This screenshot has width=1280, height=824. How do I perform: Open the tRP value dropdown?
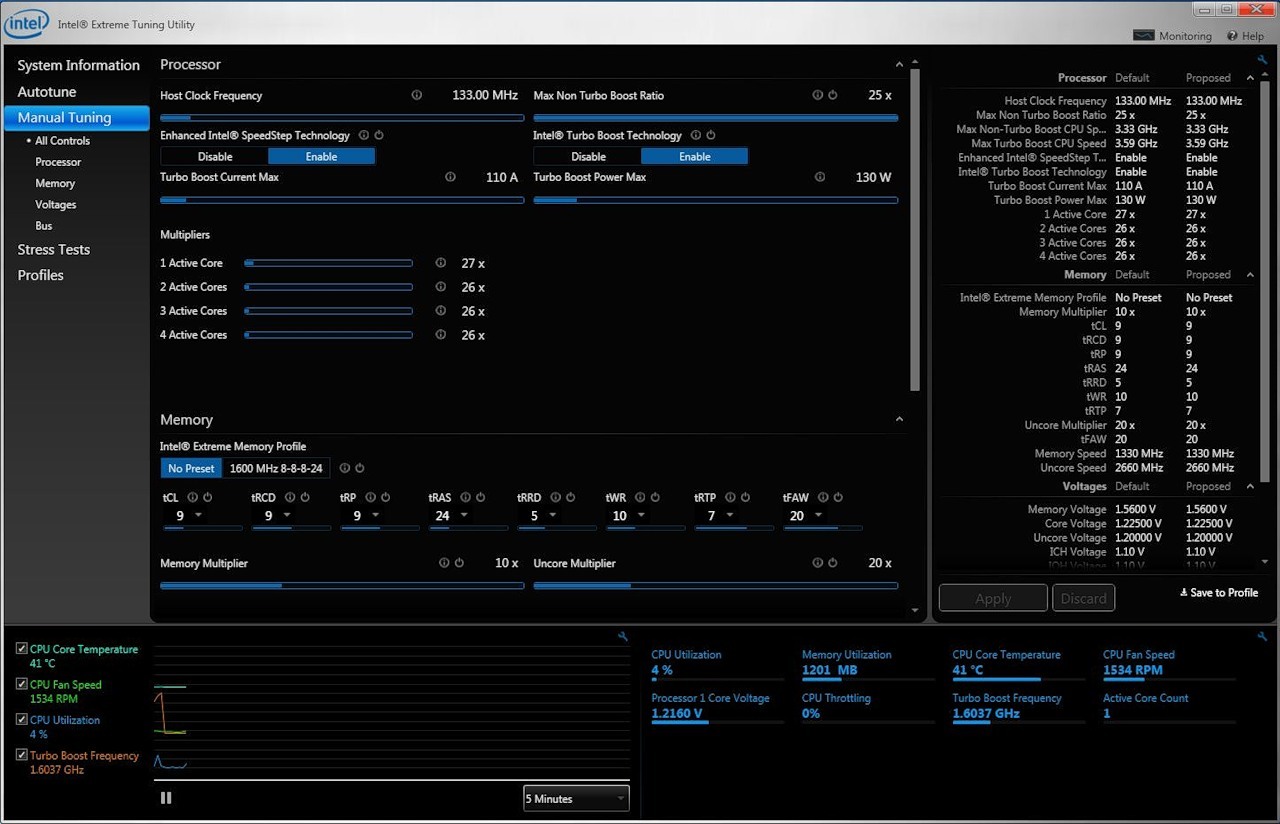[x=375, y=516]
